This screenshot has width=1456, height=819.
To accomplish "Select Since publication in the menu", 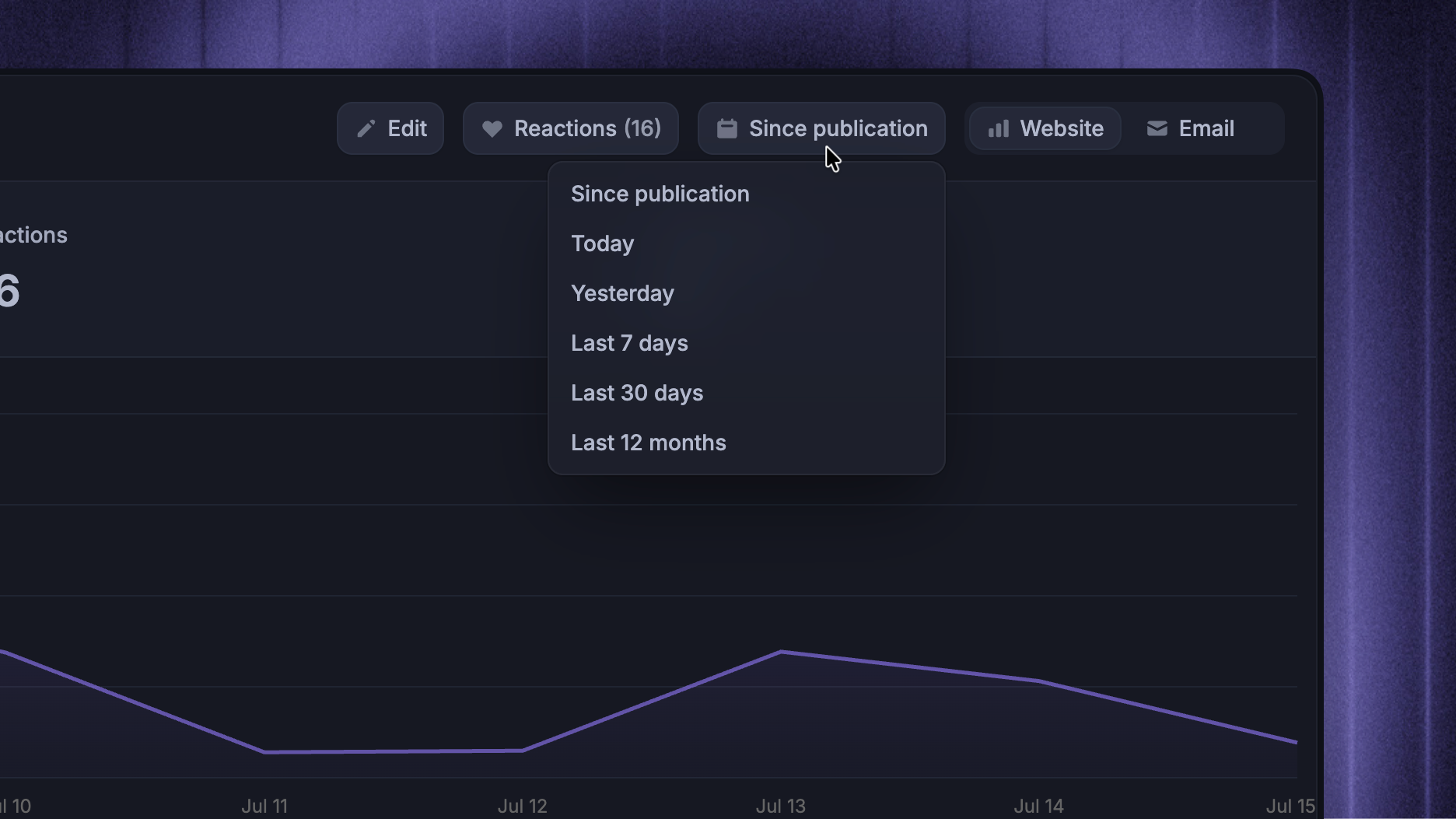I will point(747,194).
